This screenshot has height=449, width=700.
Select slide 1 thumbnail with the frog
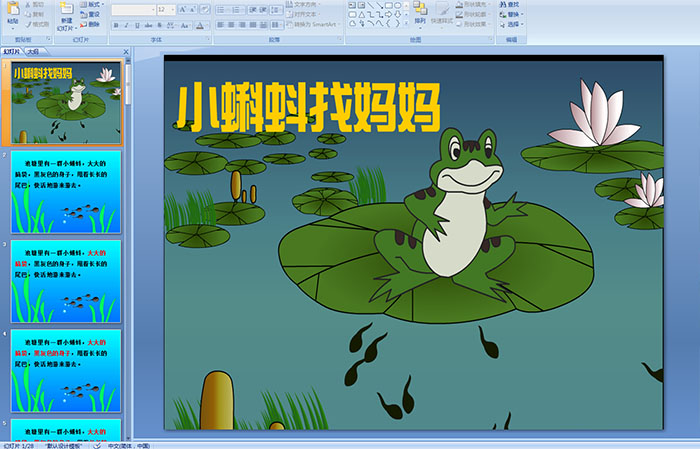pyautogui.click(x=66, y=103)
